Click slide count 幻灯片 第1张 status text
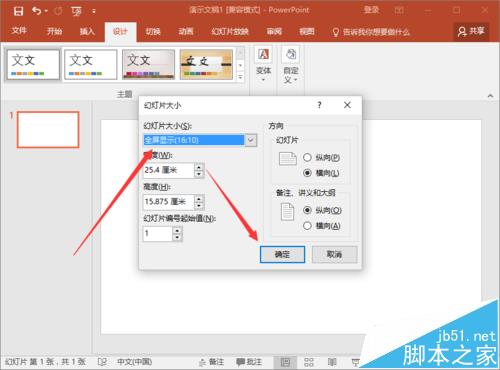 pos(46,362)
